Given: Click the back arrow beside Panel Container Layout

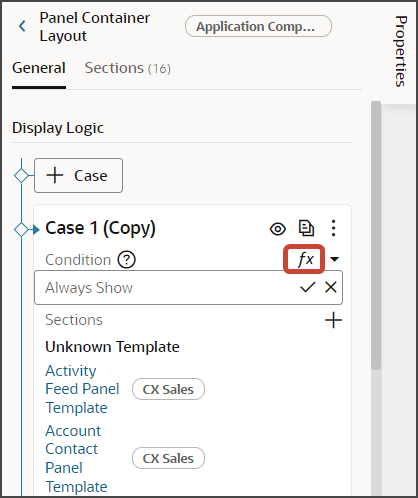Looking at the screenshot, I should click(x=22, y=26).
